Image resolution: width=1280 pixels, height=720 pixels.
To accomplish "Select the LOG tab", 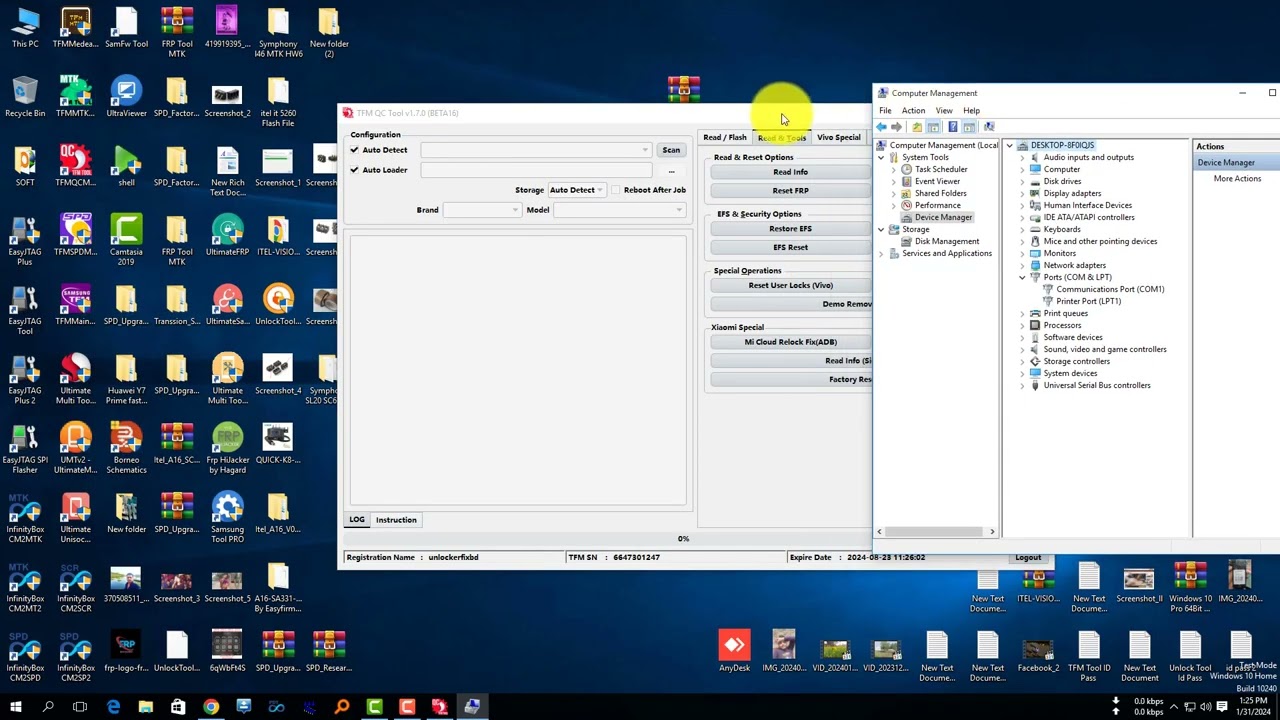I will 356,520.
